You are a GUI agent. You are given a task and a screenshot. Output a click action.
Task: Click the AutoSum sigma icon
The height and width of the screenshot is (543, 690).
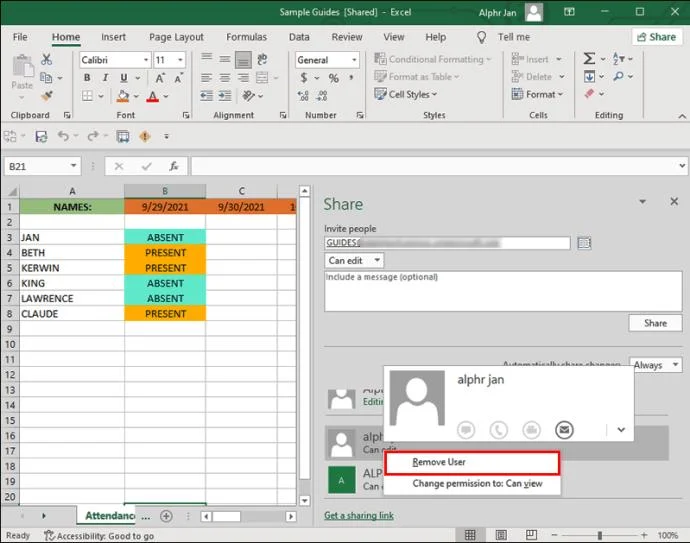[x=589, y=59]
